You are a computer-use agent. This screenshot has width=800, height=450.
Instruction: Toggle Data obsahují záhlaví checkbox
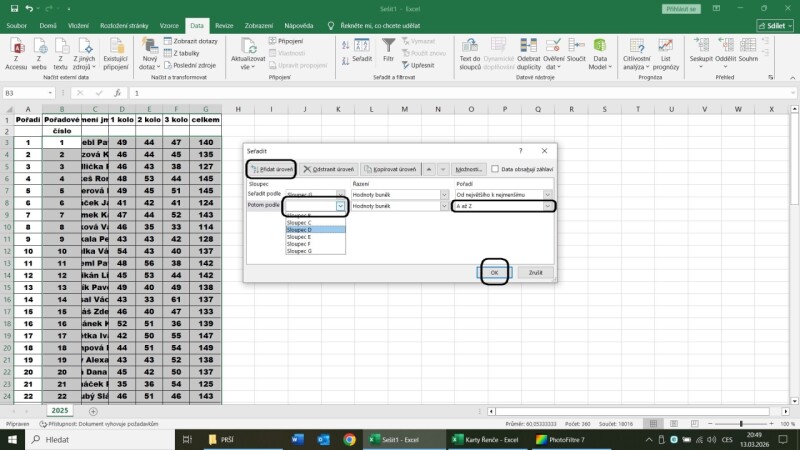495,169
